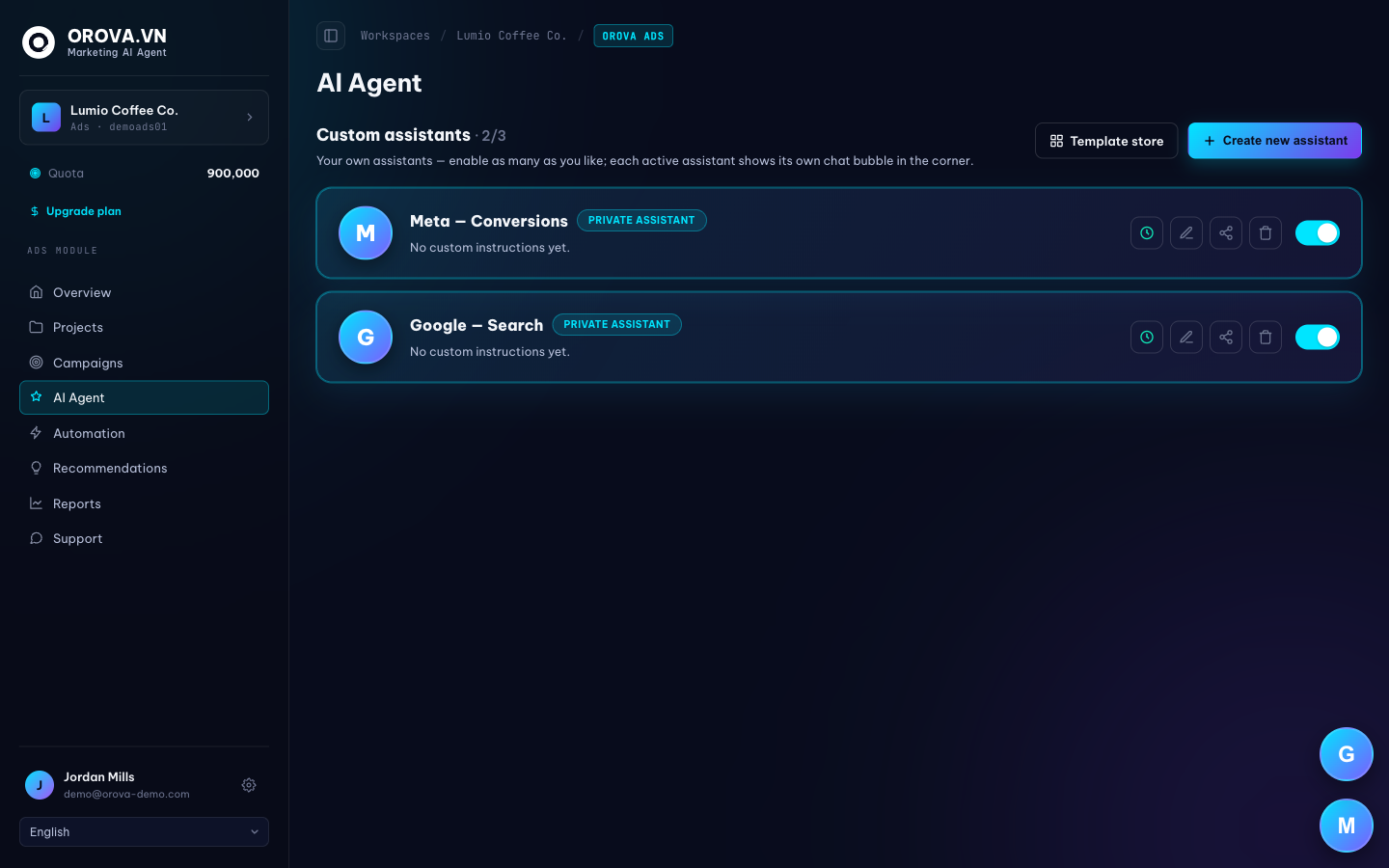Viewport: 1389px width, 868px height.
Task: Click PRIVATE ASSISTANT badge on Google card
Action: tap(617, 324)
